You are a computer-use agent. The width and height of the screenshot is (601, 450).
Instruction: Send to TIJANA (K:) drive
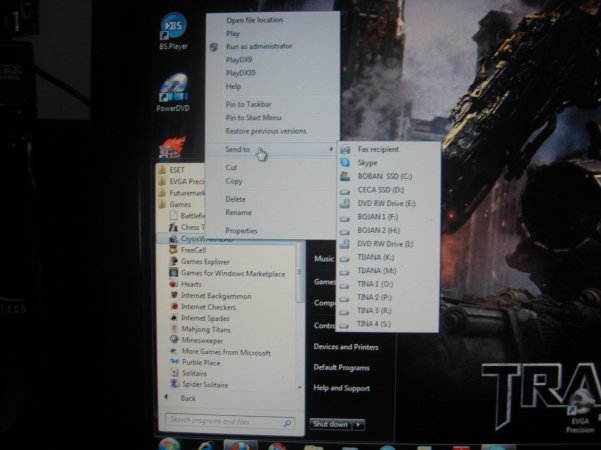point(388,257)
